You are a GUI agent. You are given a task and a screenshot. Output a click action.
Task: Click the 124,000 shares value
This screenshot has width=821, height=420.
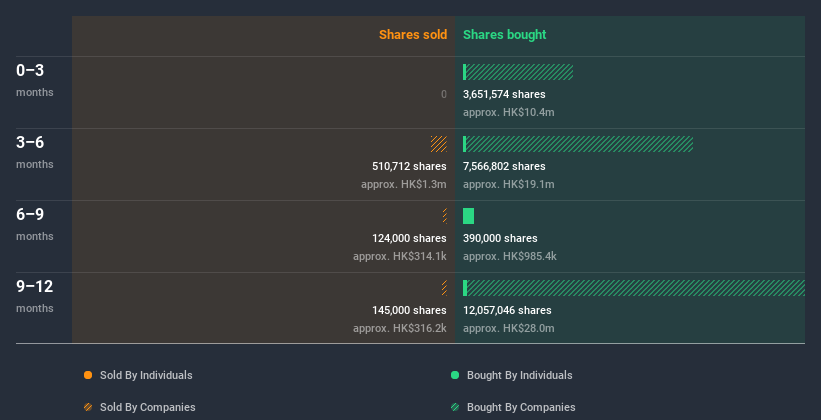409,238
